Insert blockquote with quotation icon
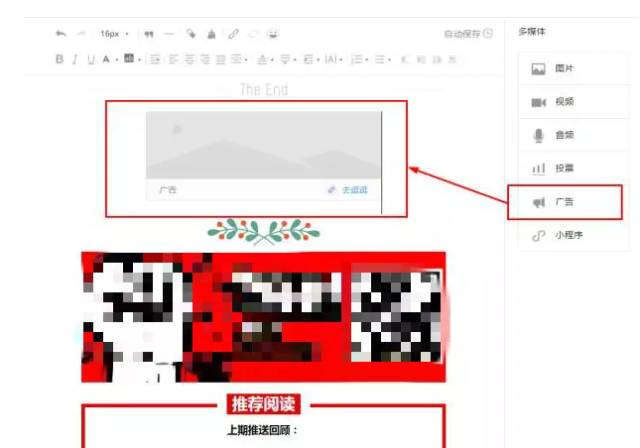The image size is (640, 448). click(x=149, y=34)
